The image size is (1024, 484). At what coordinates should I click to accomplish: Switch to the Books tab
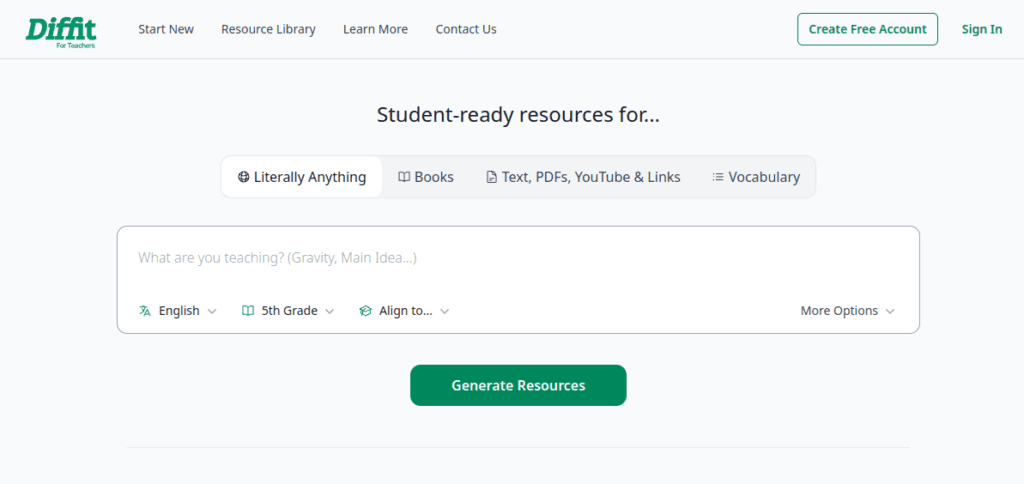[x=426, y=177]
